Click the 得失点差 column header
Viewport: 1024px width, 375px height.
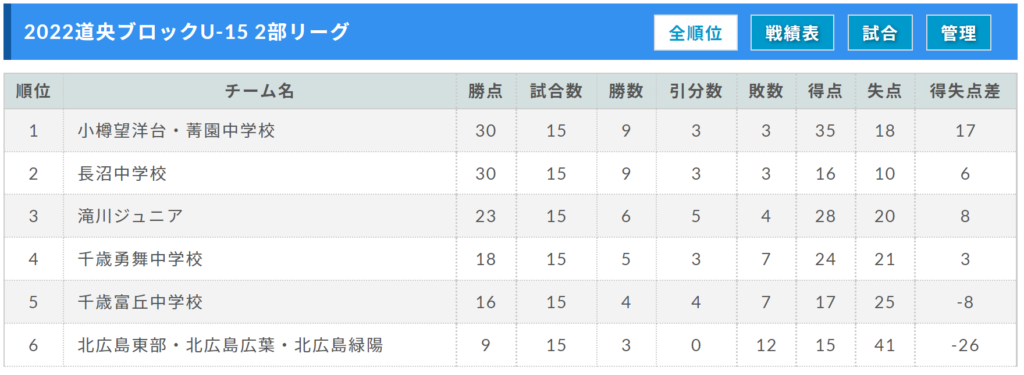(965, 91)
